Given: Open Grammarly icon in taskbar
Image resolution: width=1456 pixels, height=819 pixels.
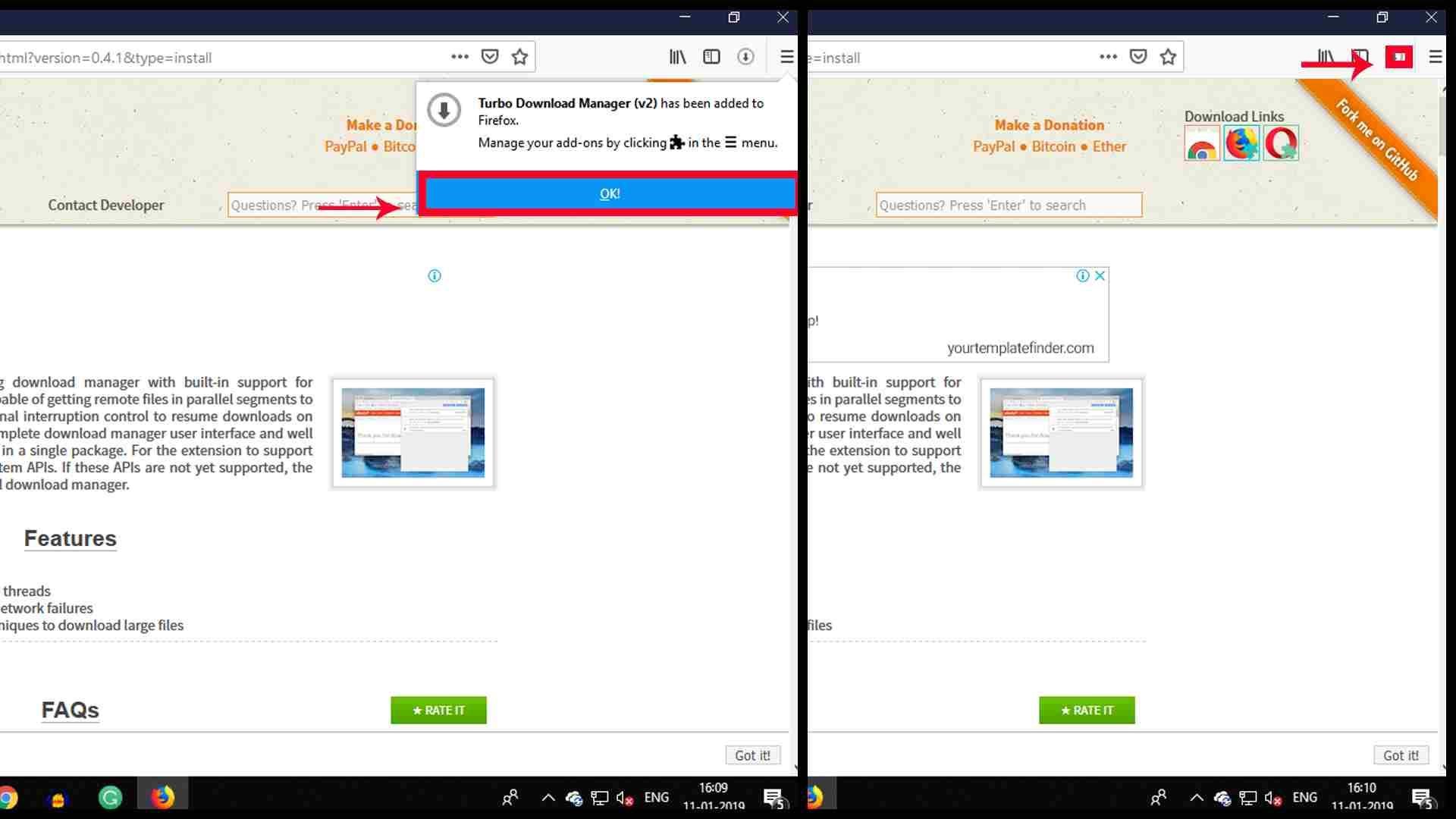Looking at the screenshot, I should tap(111, 798).
